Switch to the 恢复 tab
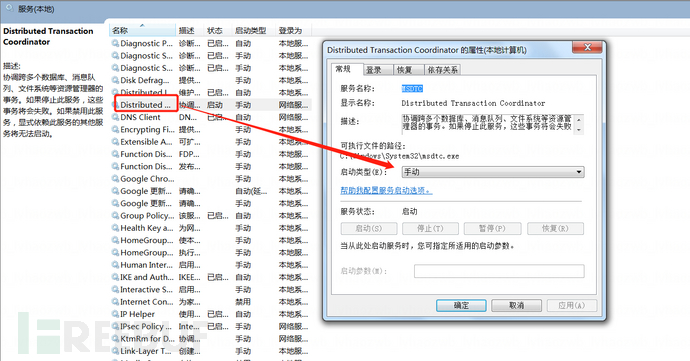Screen dimensions: 690x361 (408, 70)
